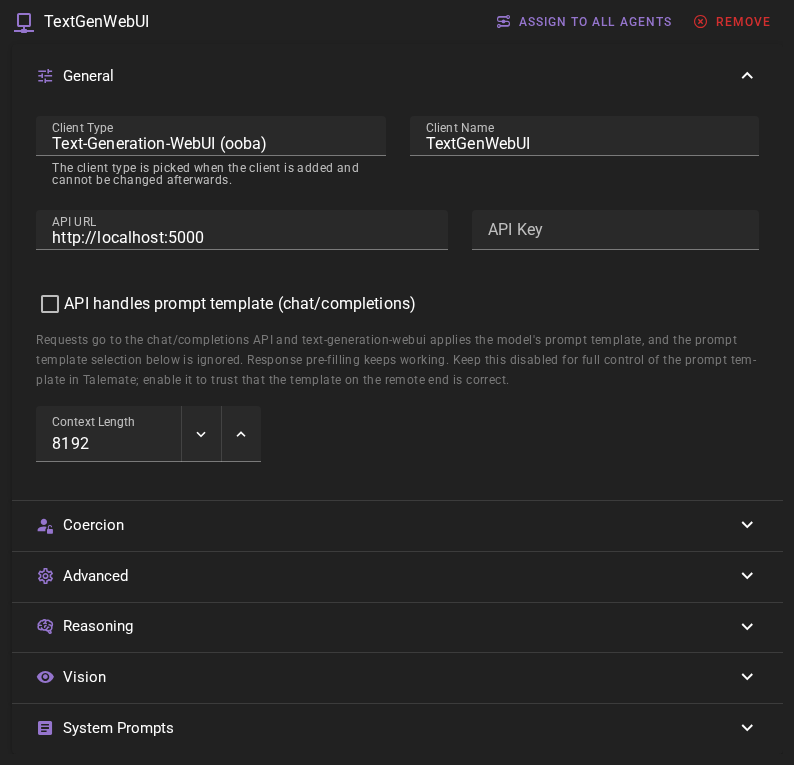This screenshot has width=794, height=765.
Task: Expand the System Prompts section chevron
Action: point(747,728)
